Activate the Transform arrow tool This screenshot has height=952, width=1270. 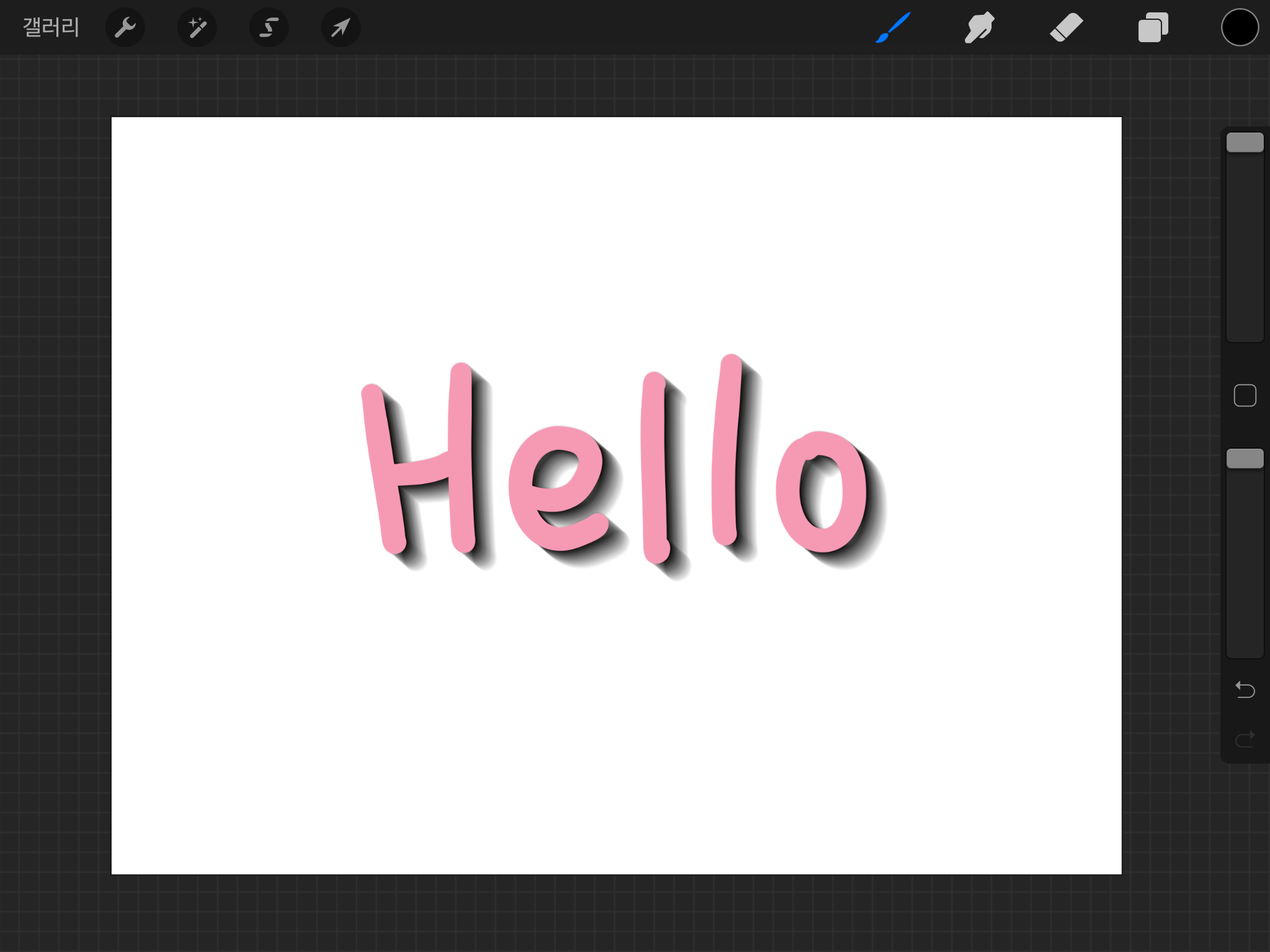340,27
